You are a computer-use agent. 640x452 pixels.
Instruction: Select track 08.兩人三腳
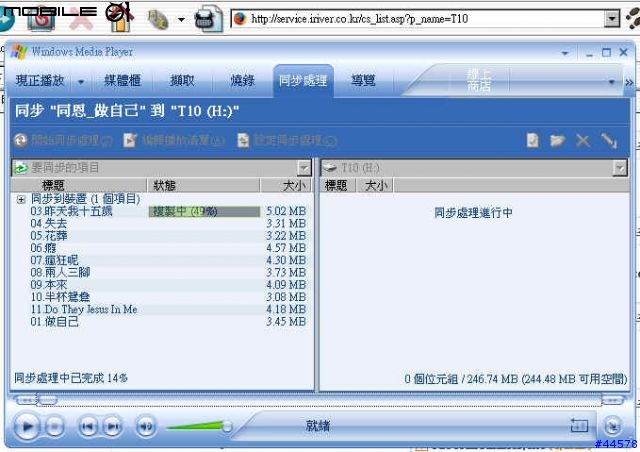pos(60,272)
